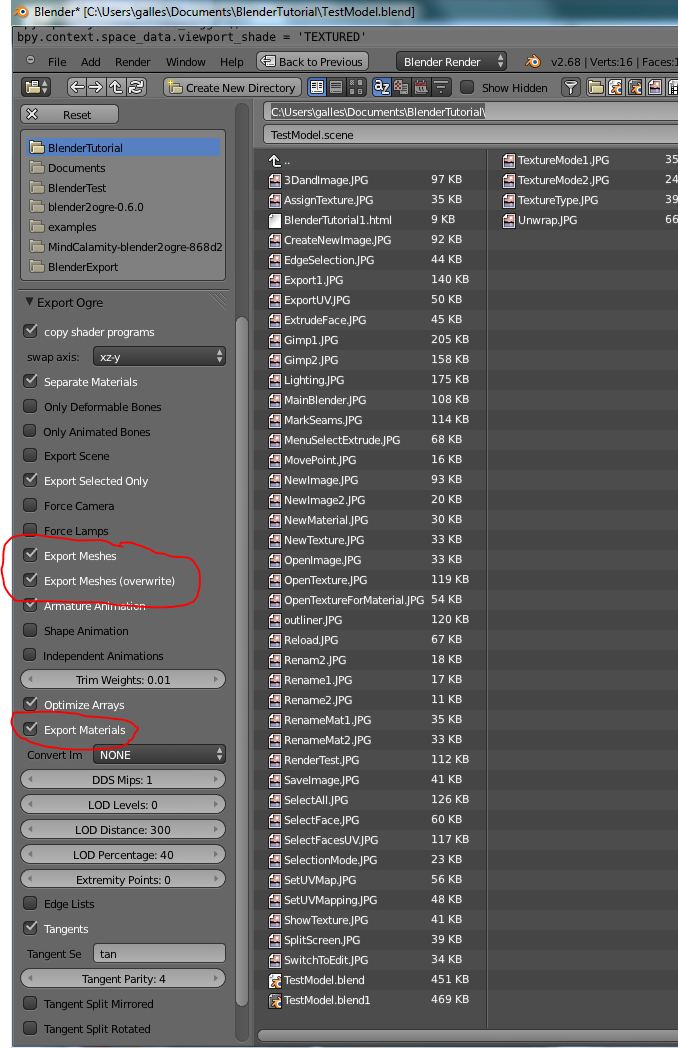Enable Only Animated Bones
Viewport: 678px width, 1048px height.
click(30, 431)
